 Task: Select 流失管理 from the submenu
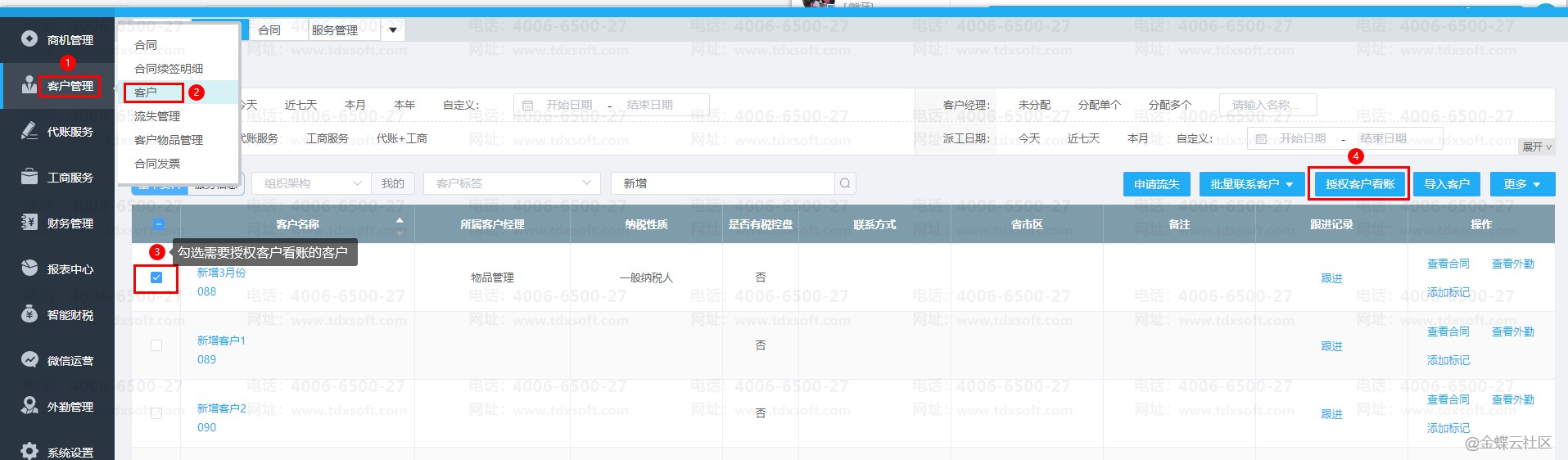[x=157, y=116]
